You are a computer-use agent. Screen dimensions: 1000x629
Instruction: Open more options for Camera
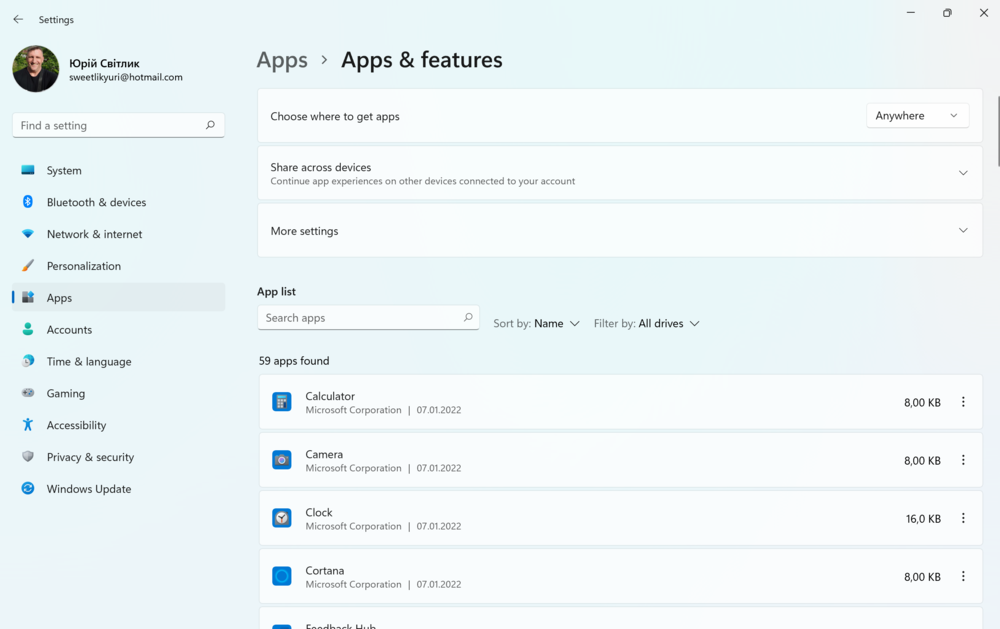click(963, 460)
